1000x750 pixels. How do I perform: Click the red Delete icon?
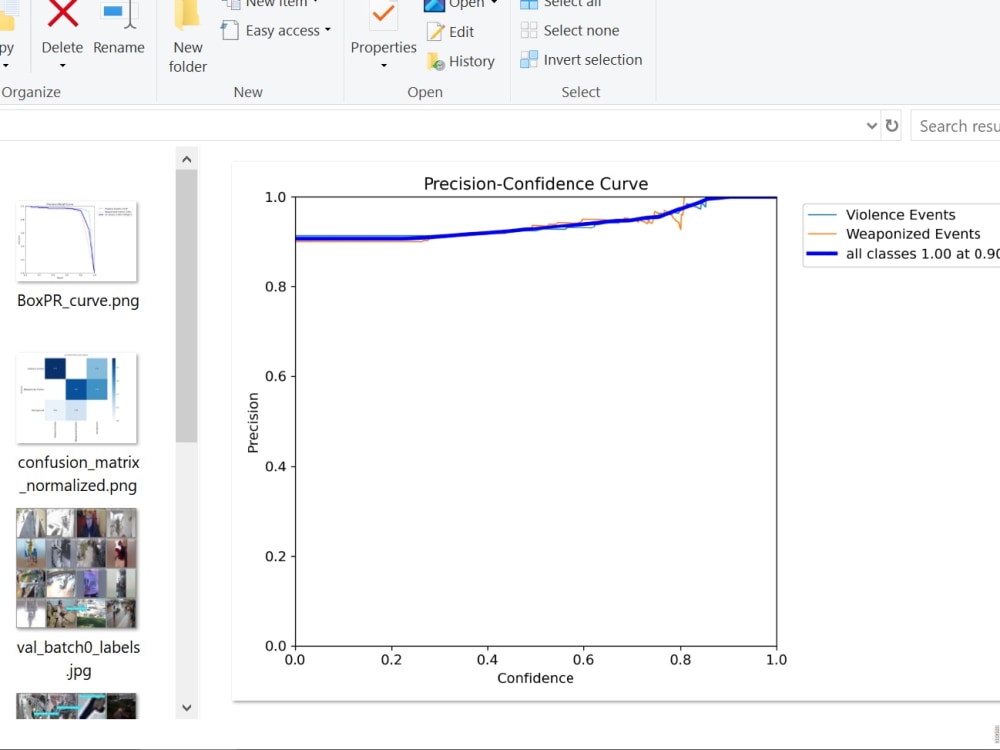point(62,14)
